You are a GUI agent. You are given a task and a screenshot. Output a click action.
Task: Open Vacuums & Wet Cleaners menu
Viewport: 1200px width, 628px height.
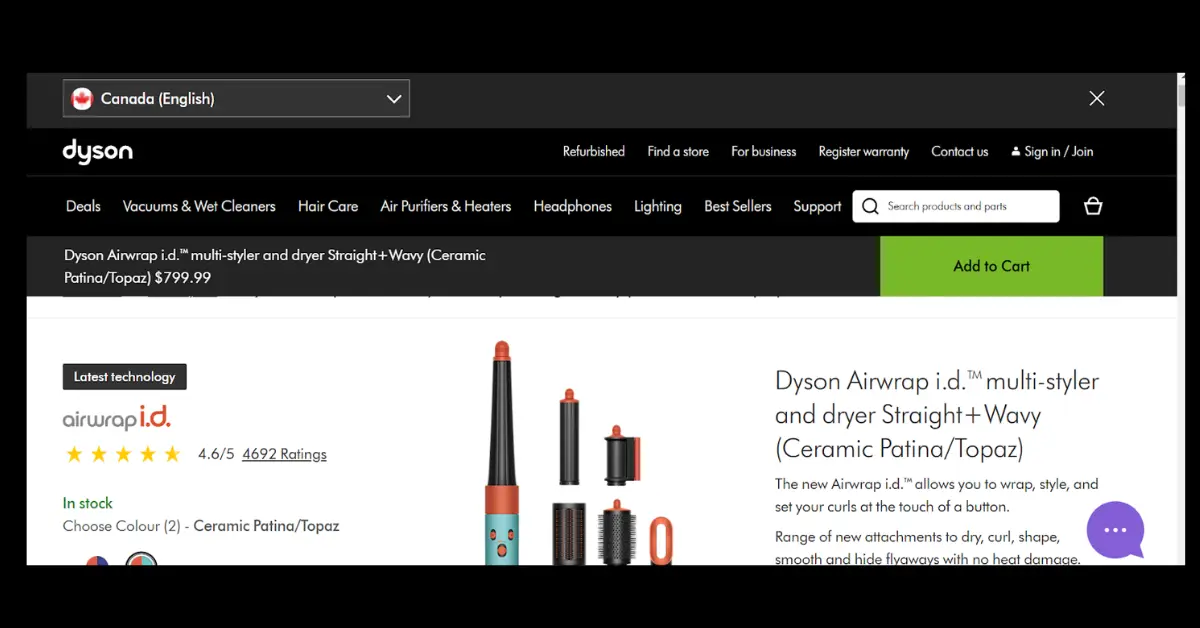click(x=199, y=206)
